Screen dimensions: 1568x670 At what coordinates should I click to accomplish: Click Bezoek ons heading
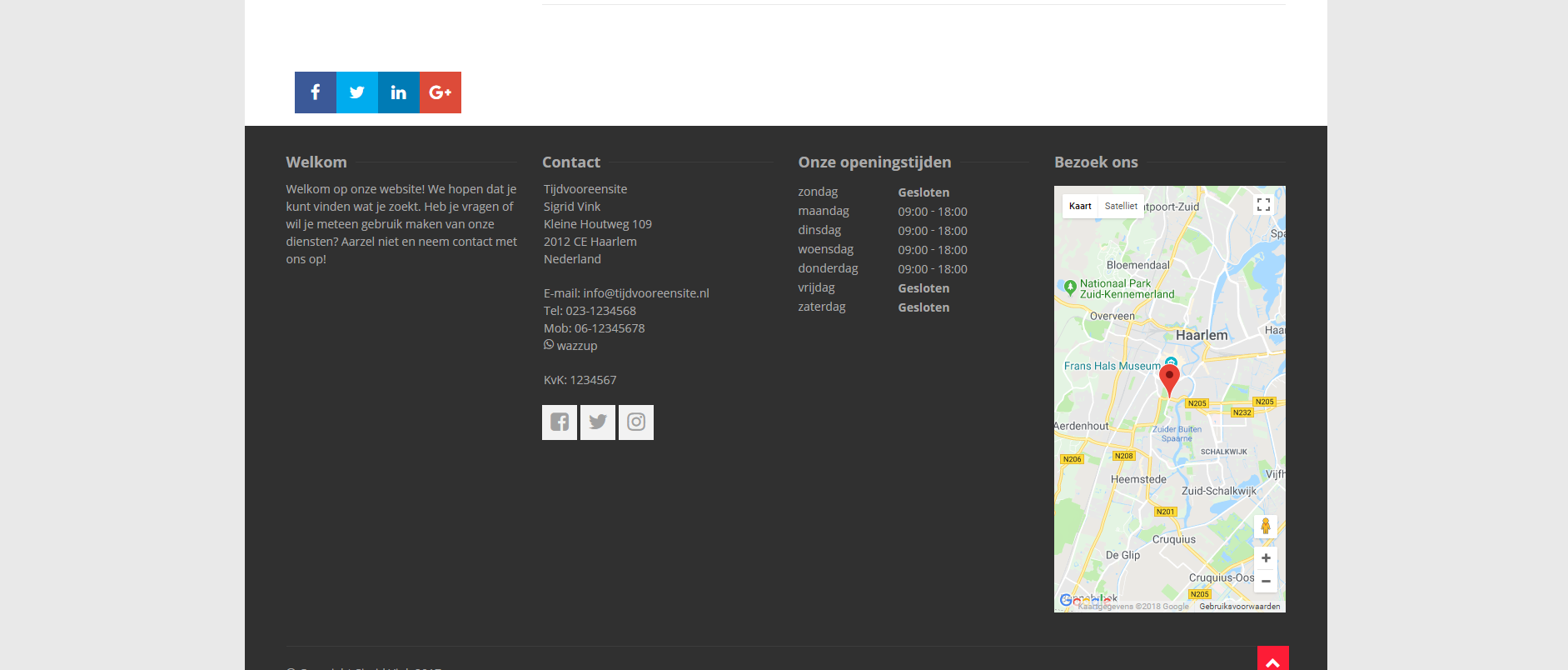tap(1096, 162)
